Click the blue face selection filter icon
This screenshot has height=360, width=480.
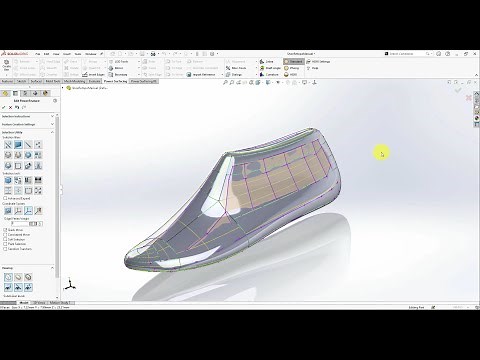18,145
